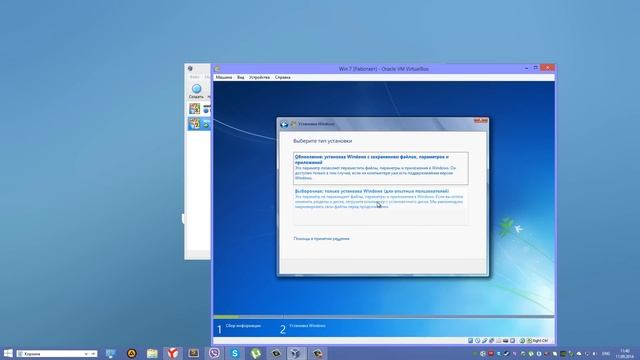Select the first VM in VirtualBox Manager list
This screenshot has width=640, height=360.
point(200,109)
